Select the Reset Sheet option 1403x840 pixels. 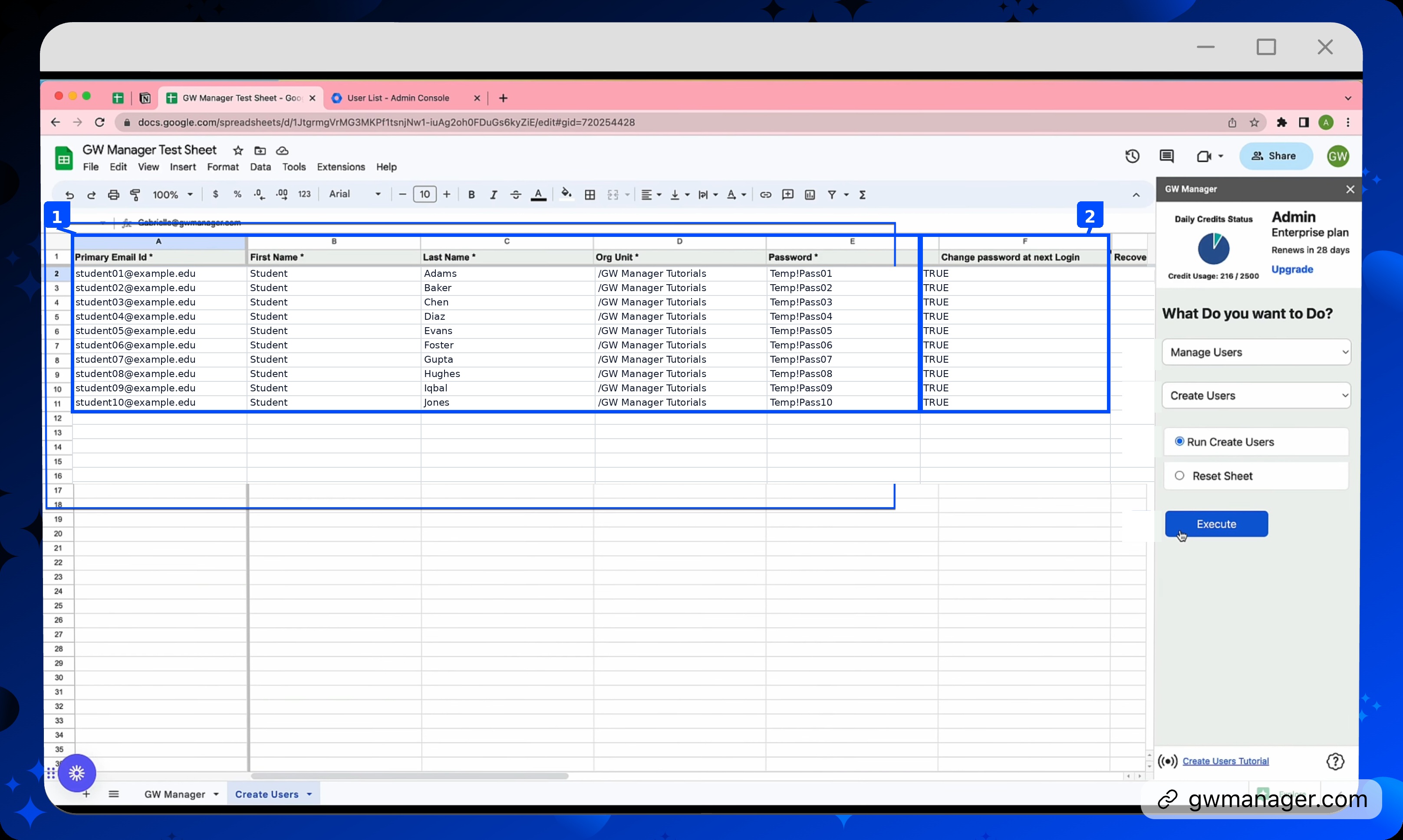[1179, 476]
